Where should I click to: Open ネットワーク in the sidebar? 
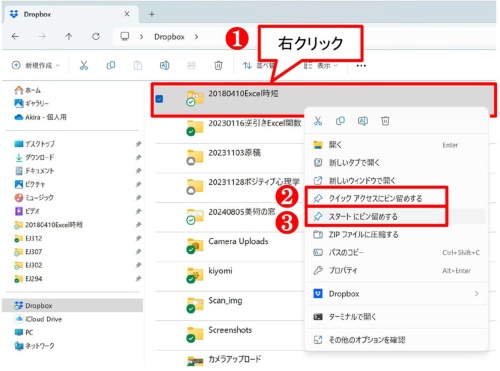34,346
